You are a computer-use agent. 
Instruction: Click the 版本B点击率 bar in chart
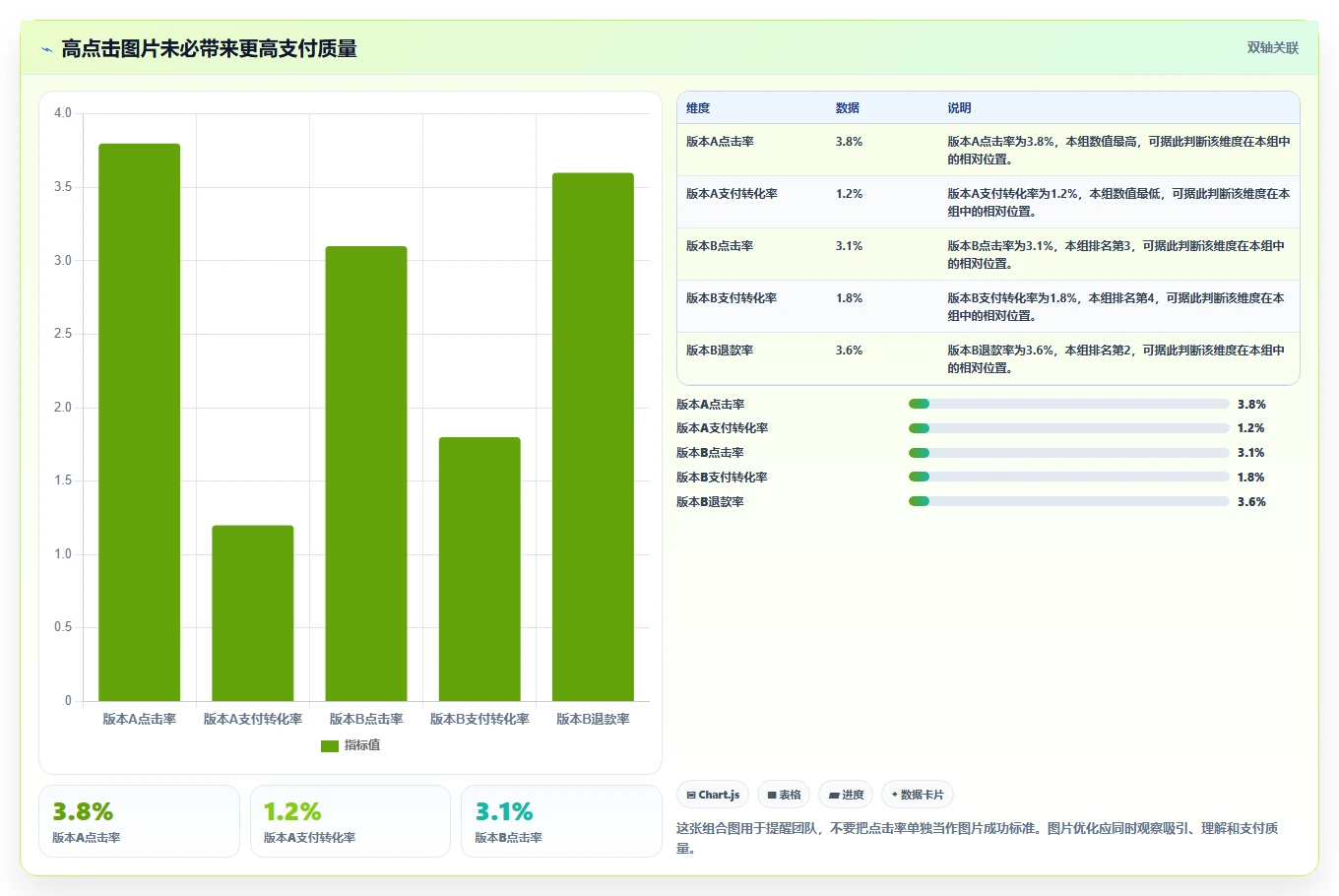pos(366,474)
